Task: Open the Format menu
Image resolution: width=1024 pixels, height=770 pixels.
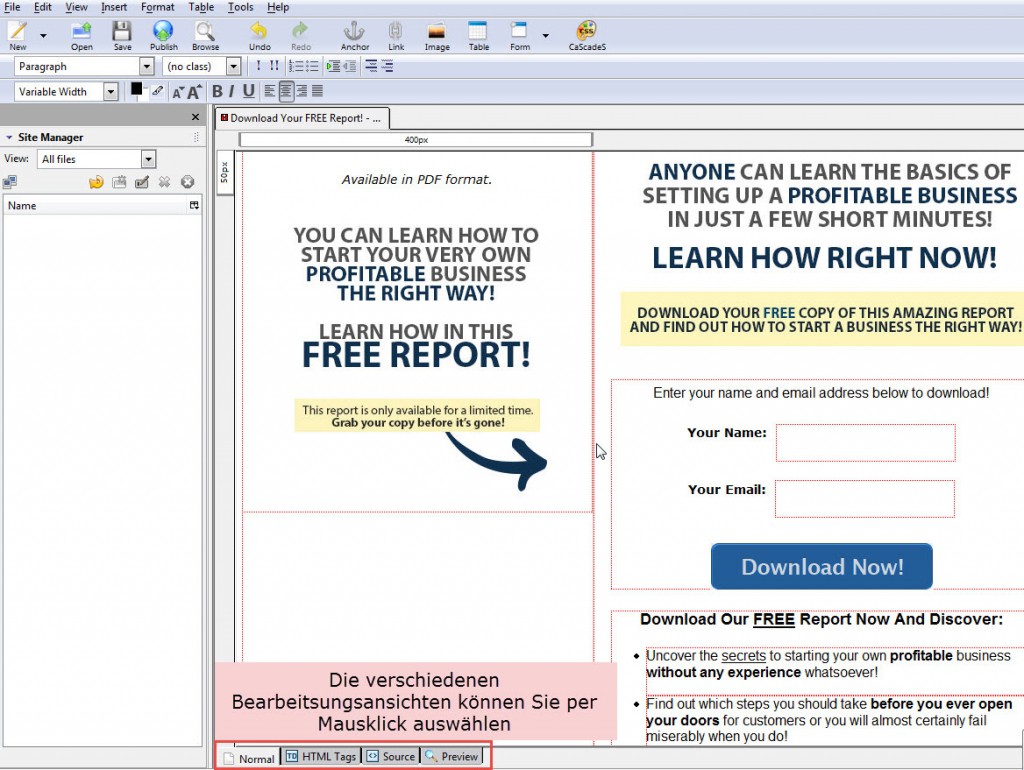Action: (157, 7)
